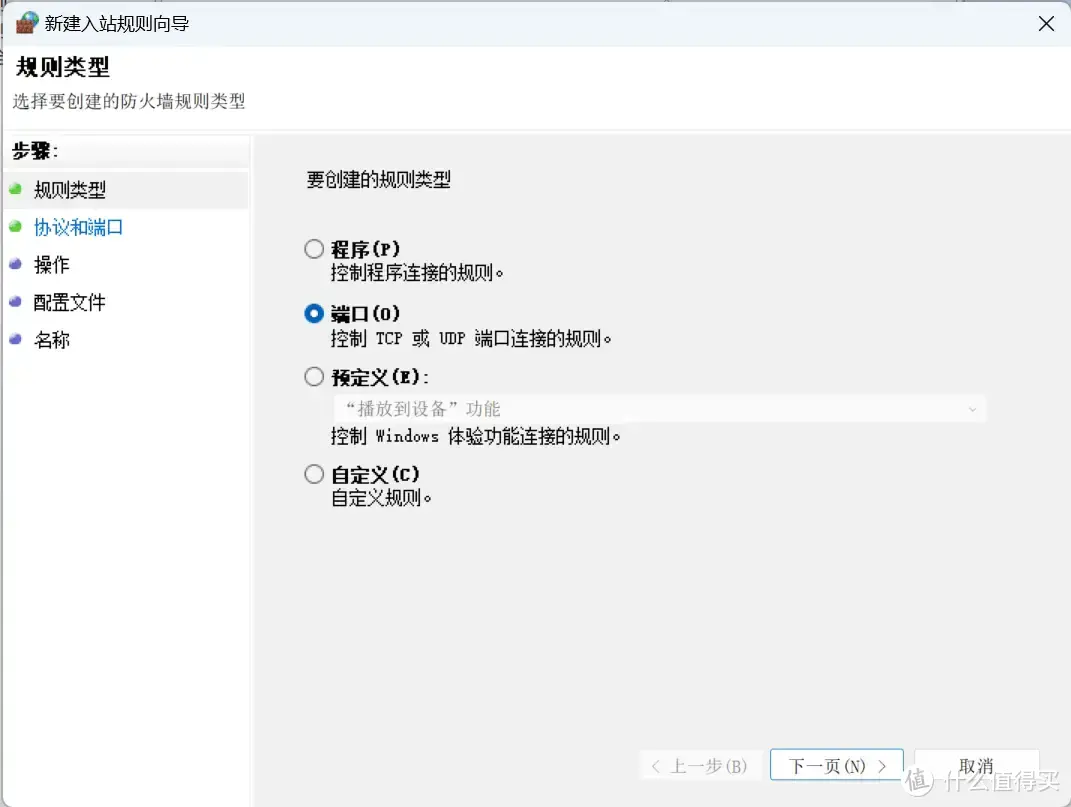The height and width of the screenshot is (807, 1071).
Task: Go to the 名称 step
Action: [x=52, y=340]
